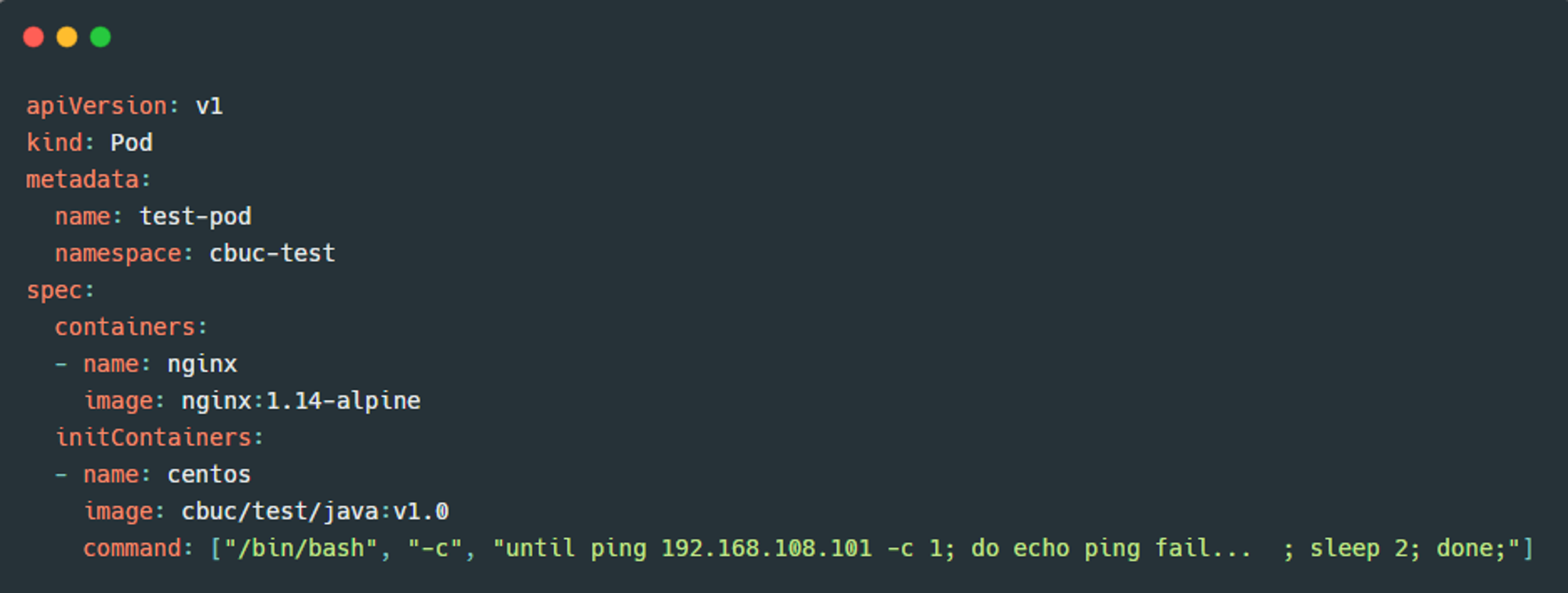Click the red close window dot

point(34,37)
